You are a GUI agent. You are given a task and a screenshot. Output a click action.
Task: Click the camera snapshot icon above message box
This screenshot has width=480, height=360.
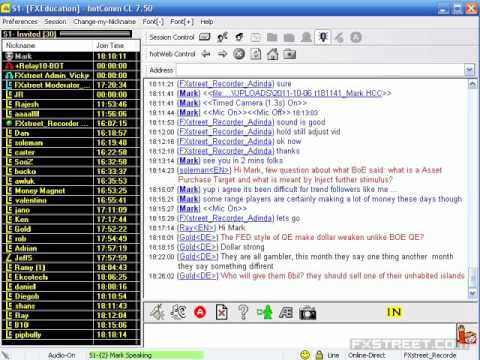tap(307, 313)
